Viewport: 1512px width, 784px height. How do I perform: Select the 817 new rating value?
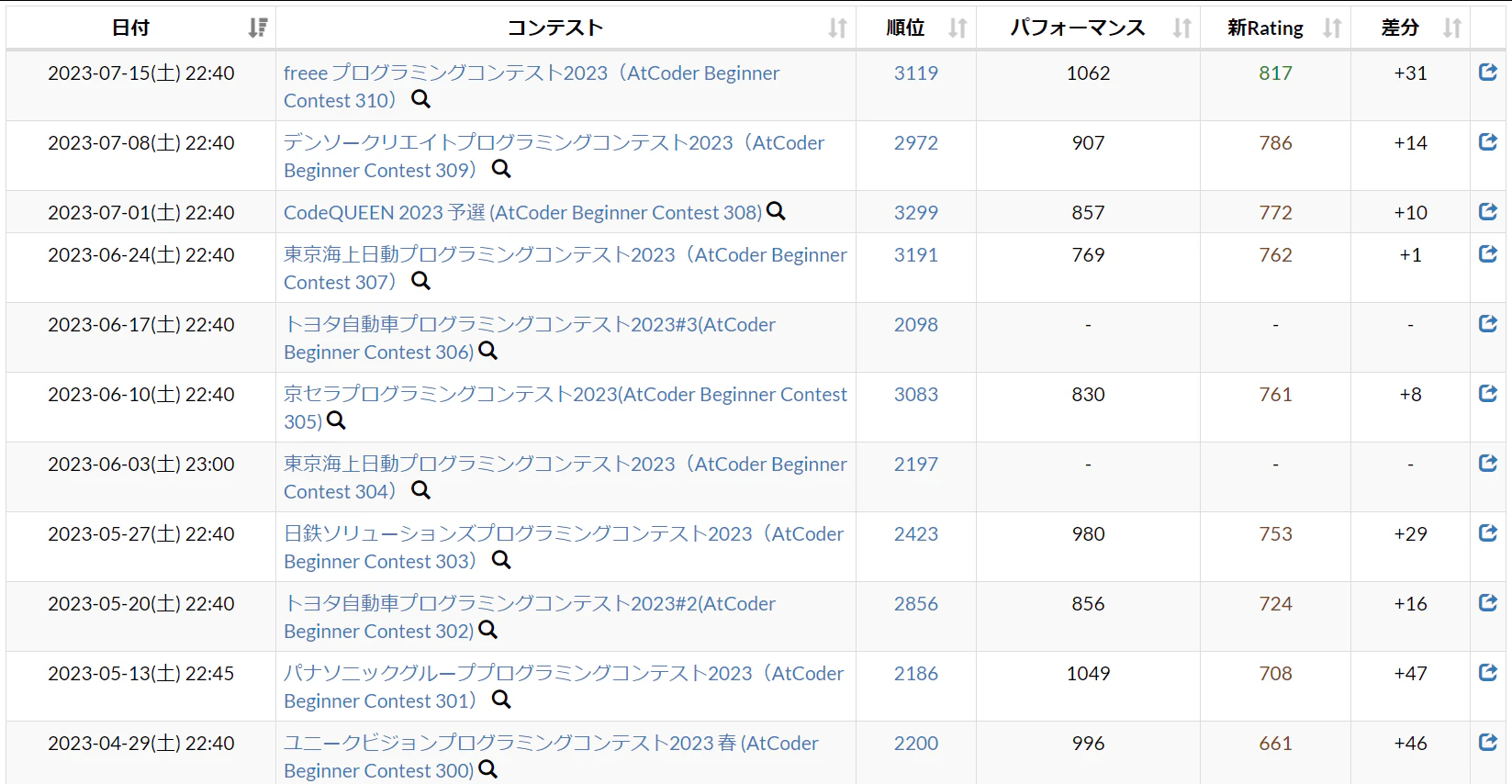tap(1275, 73)
